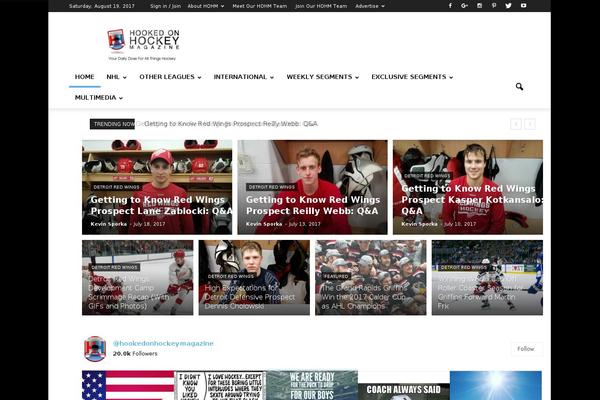Click Detroit Red Wings tag on Webb card
600x400 pixels.
(x=272, y=187)
